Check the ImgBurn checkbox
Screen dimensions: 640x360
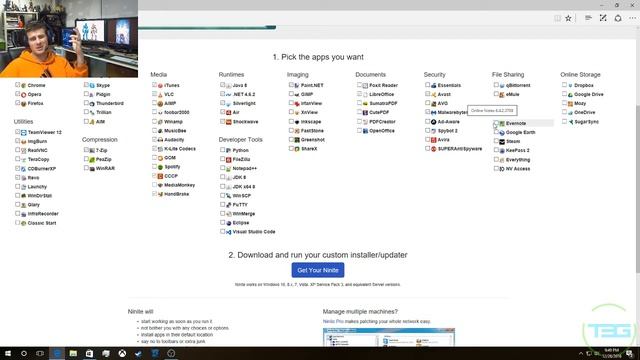point(18,141)
